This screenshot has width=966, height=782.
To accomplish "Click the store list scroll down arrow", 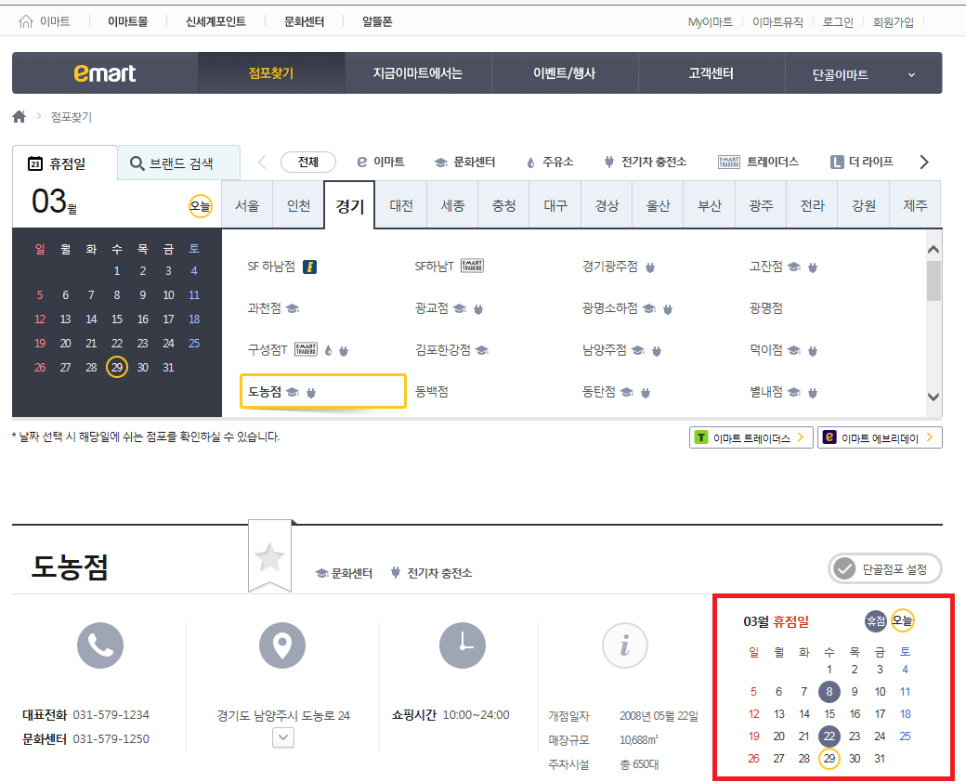I will 933,397.
